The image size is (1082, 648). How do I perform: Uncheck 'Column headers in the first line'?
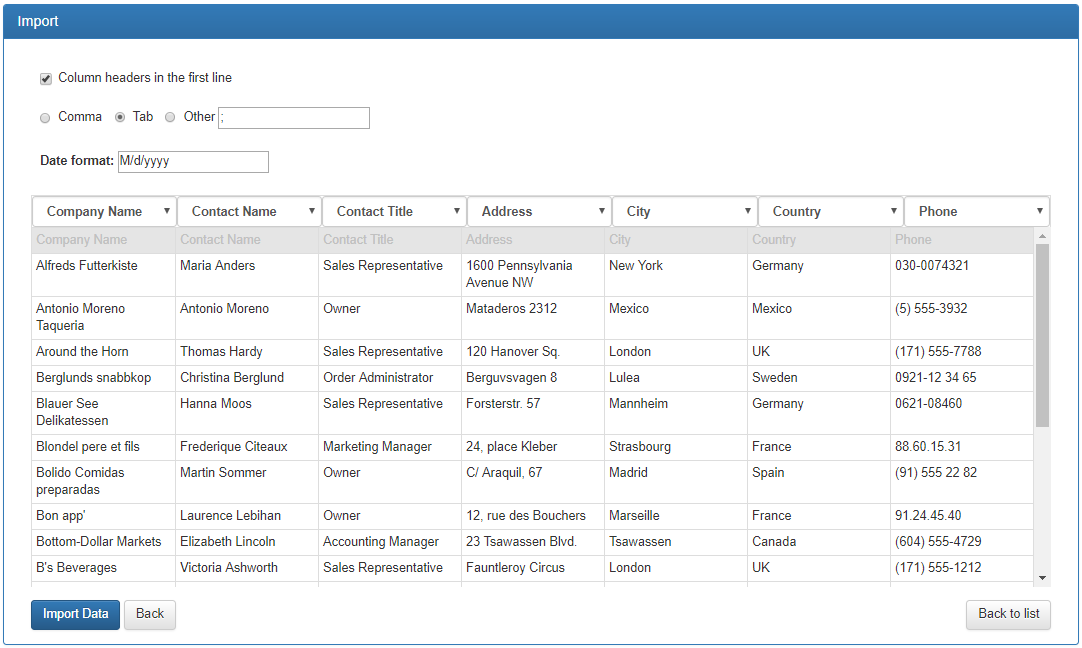45,78
